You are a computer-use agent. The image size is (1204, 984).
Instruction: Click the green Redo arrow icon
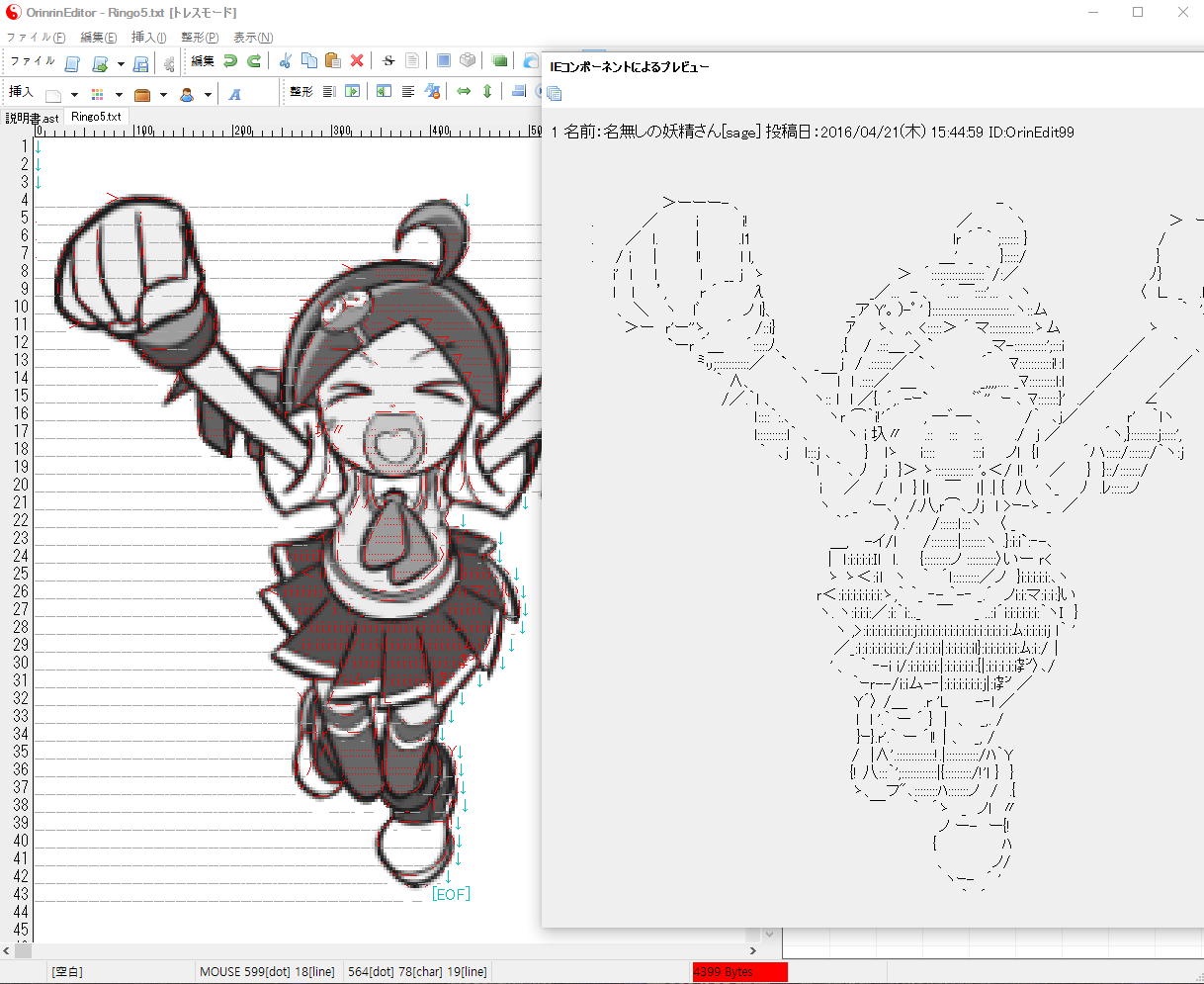tap(254, 61)
